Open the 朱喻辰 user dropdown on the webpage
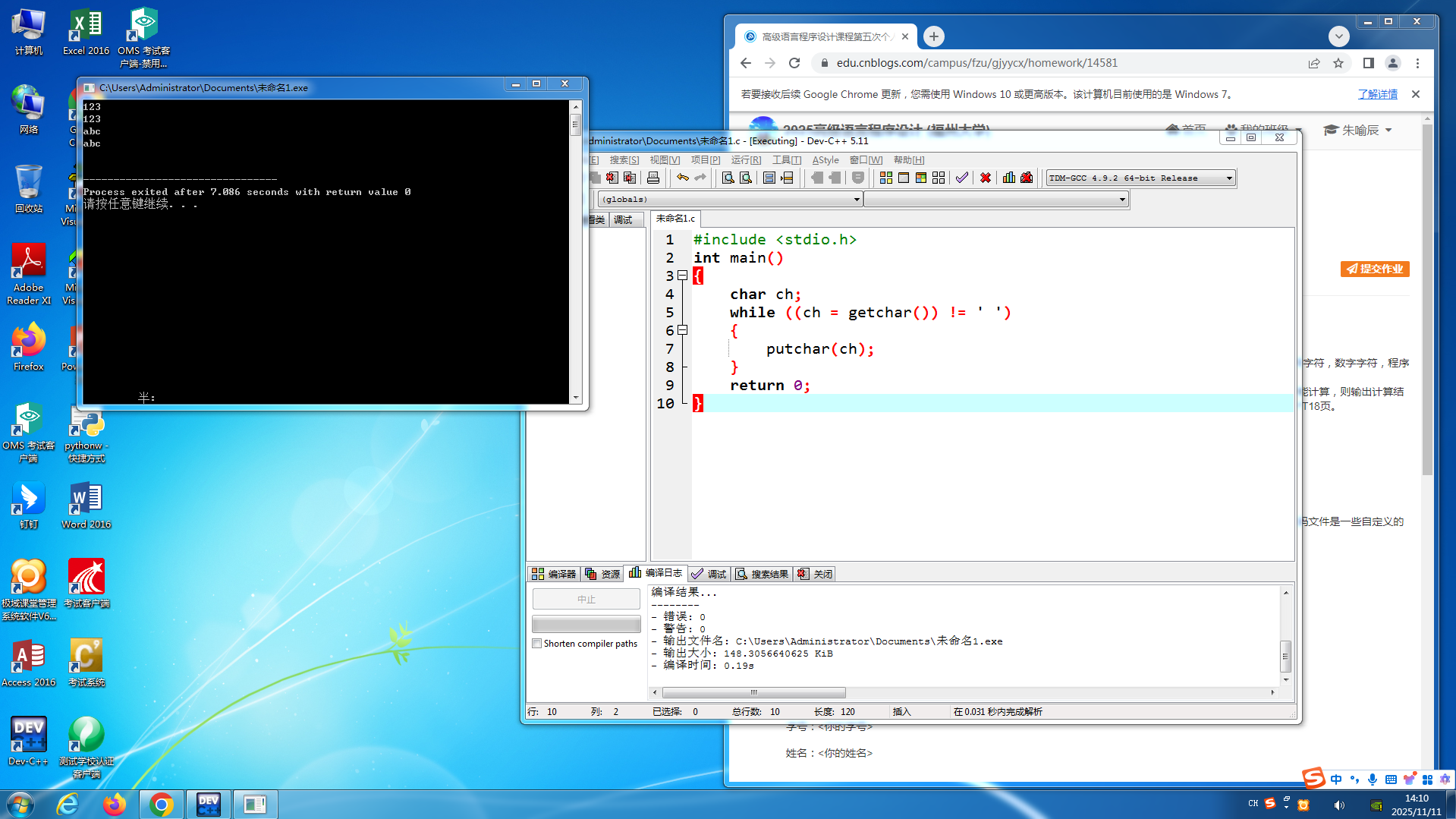The height and width of the screenshot is (819, 1456). click(x=1358, y=131)
